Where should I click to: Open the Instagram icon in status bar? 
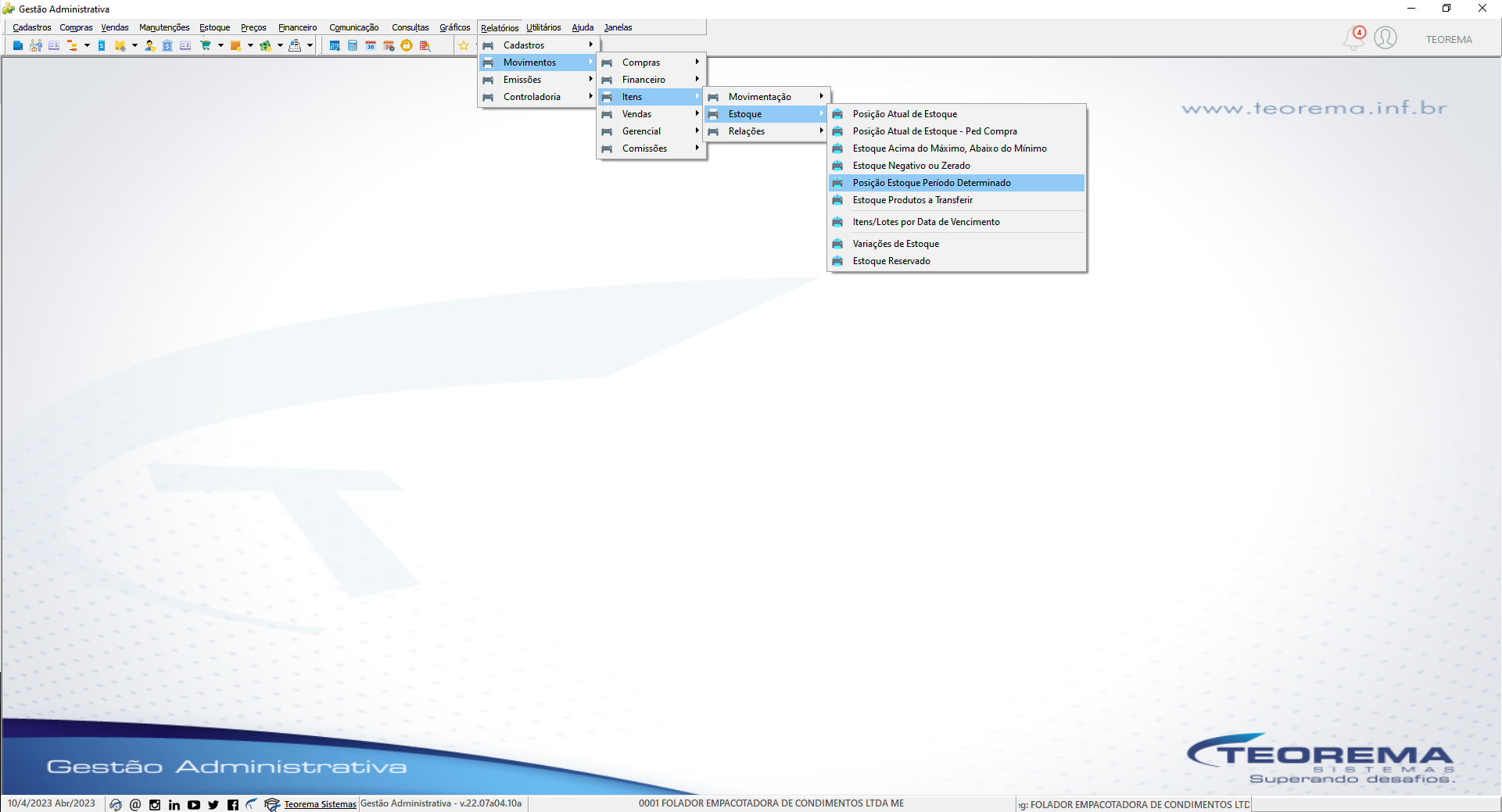[x=155, y=804]
